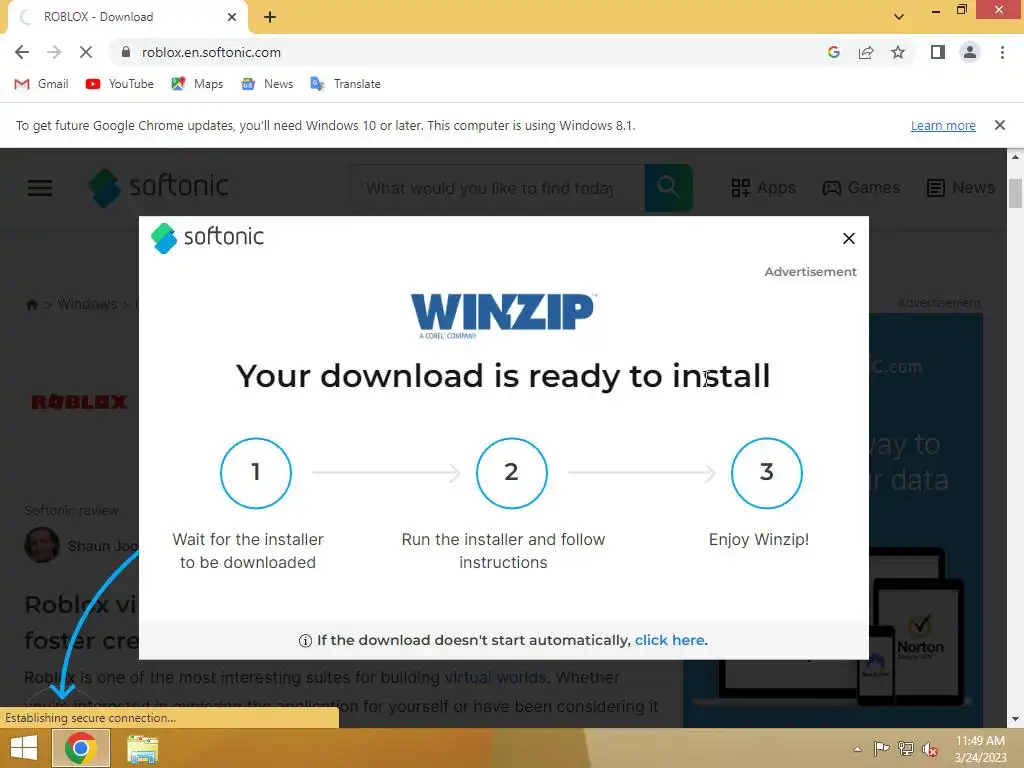Select the ROBLOX - Download tab
The height and width of the screenshot is (768, 1024).
coord(127,17)
